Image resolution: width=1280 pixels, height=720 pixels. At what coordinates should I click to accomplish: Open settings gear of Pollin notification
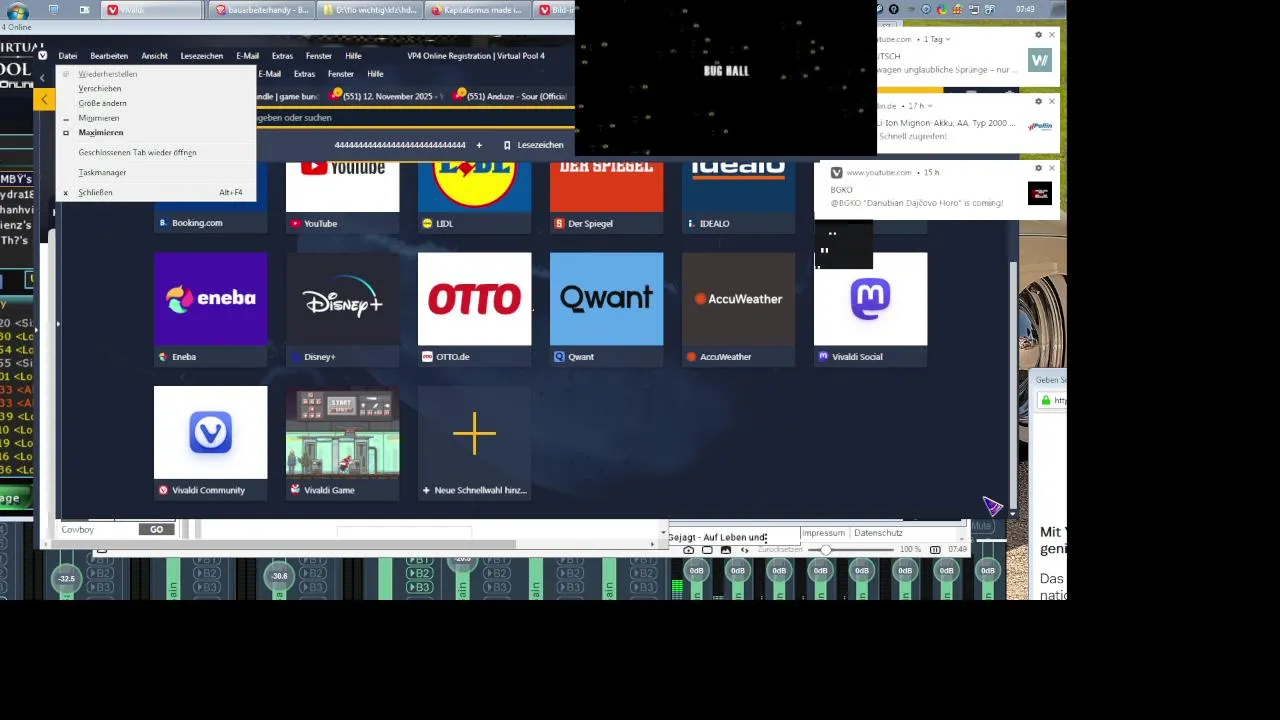coord(1038,101)
